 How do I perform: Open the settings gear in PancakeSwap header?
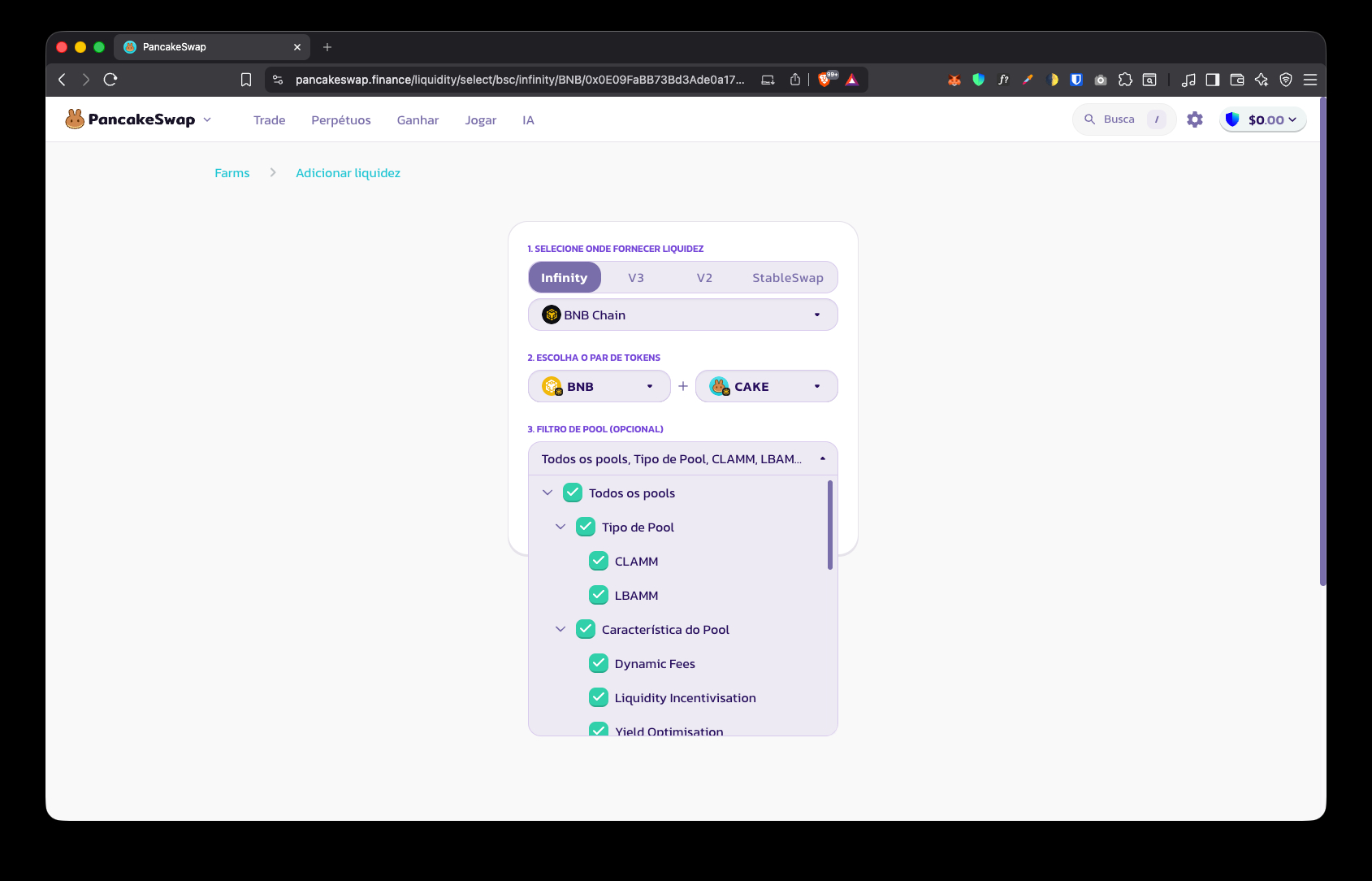point(1195,119)
